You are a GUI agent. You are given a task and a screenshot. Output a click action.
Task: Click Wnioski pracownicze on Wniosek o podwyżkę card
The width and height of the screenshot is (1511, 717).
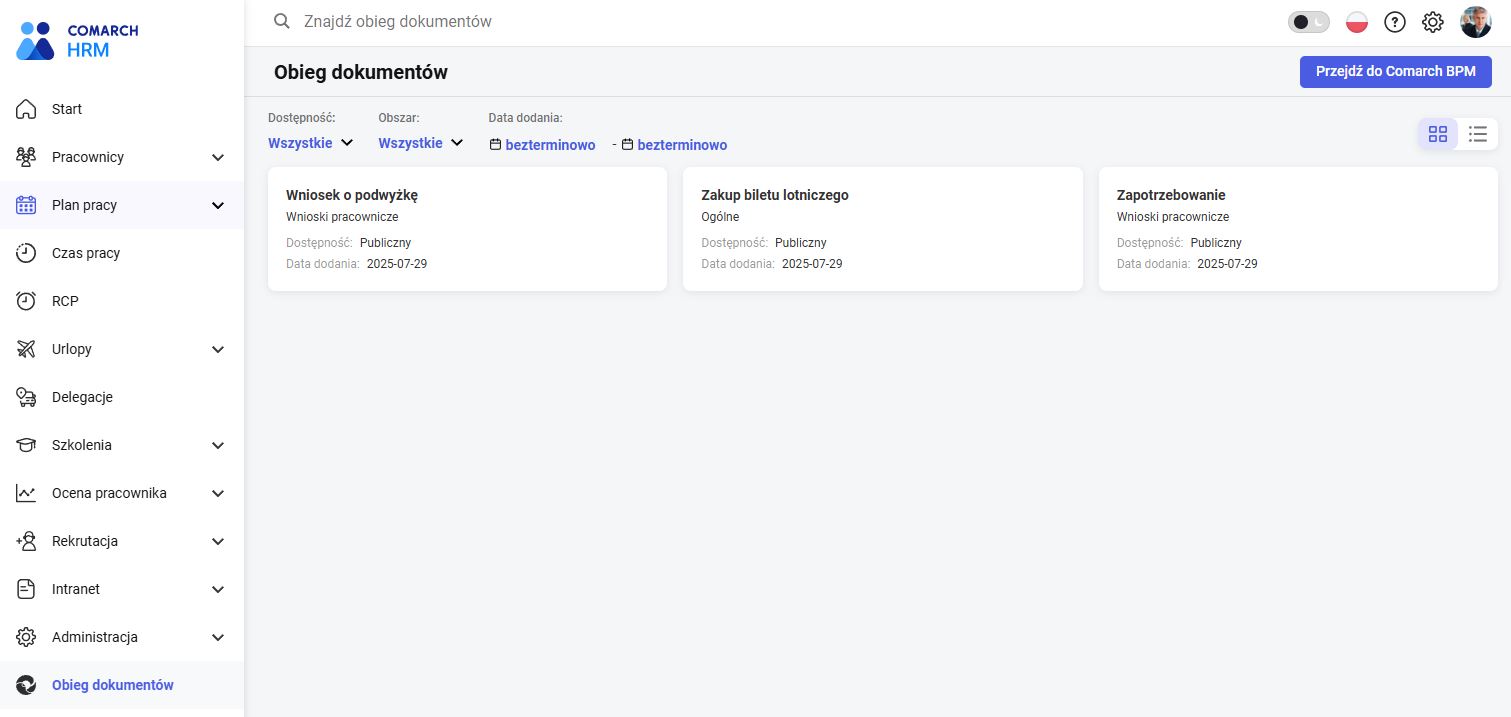(342, 217)
